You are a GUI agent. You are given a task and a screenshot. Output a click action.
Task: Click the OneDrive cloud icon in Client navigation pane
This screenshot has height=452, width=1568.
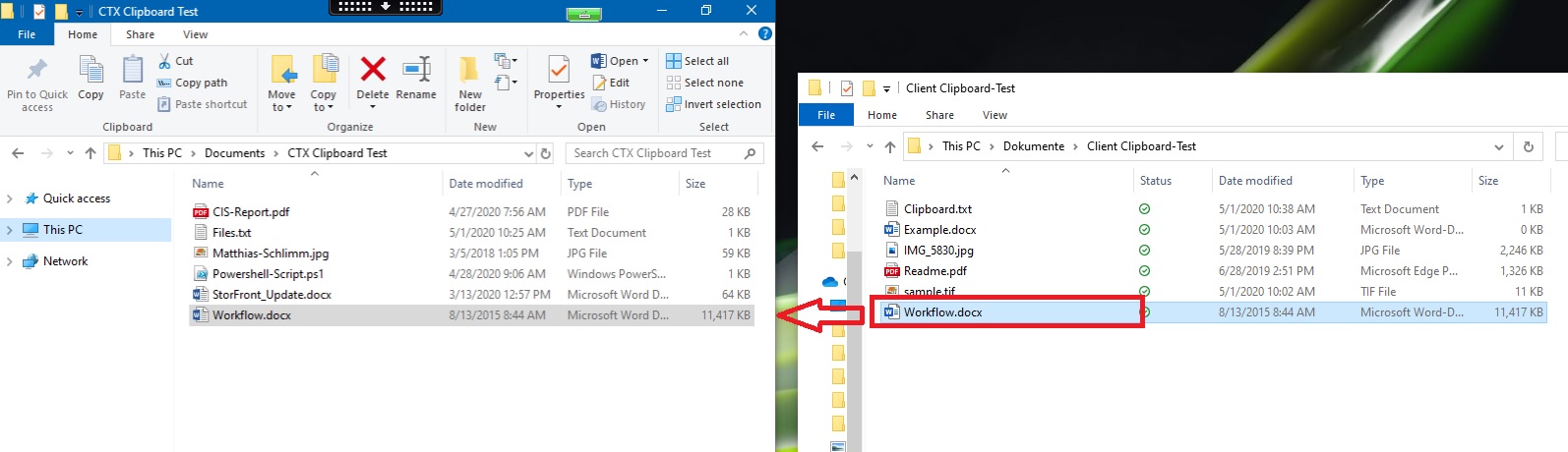tap(830, 282)
